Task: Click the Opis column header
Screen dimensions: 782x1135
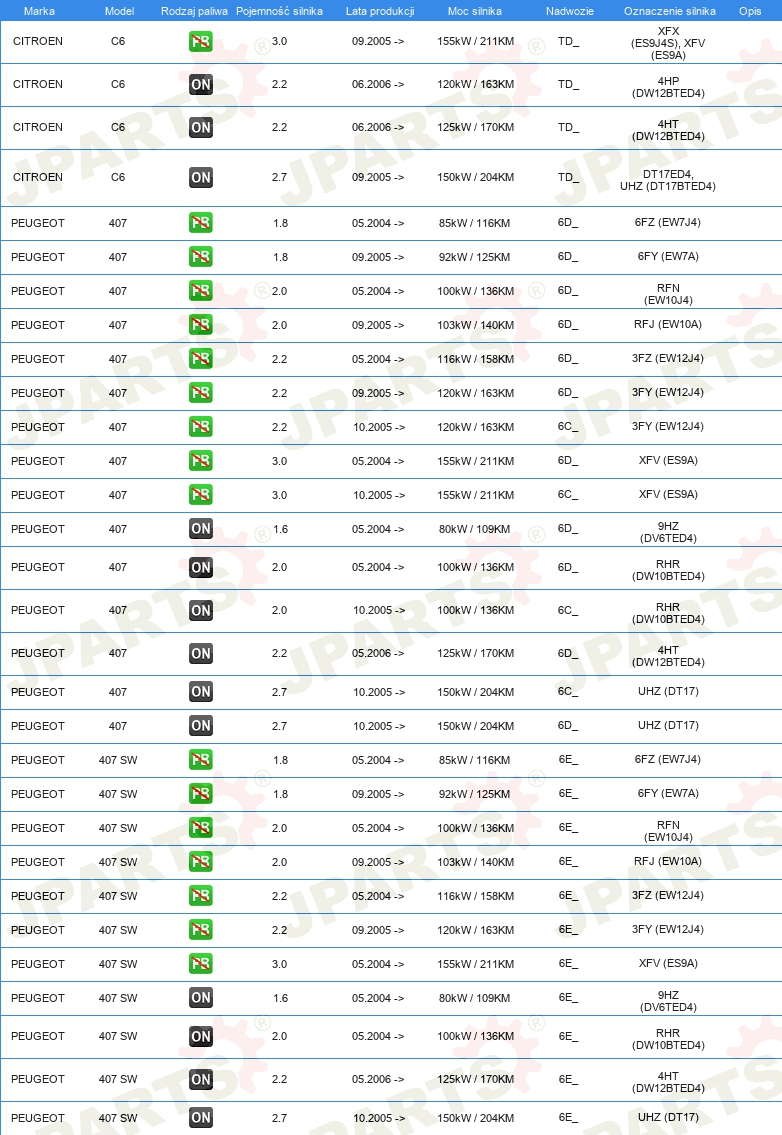Action: tap(750, 11)
